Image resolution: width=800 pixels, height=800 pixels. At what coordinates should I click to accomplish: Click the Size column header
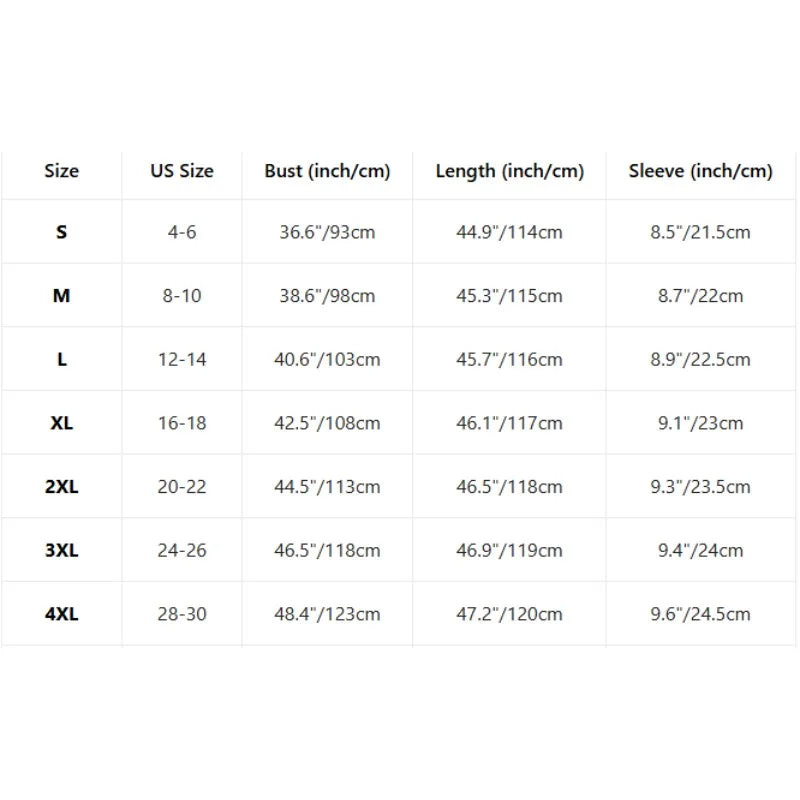click(x=62, y=171)
